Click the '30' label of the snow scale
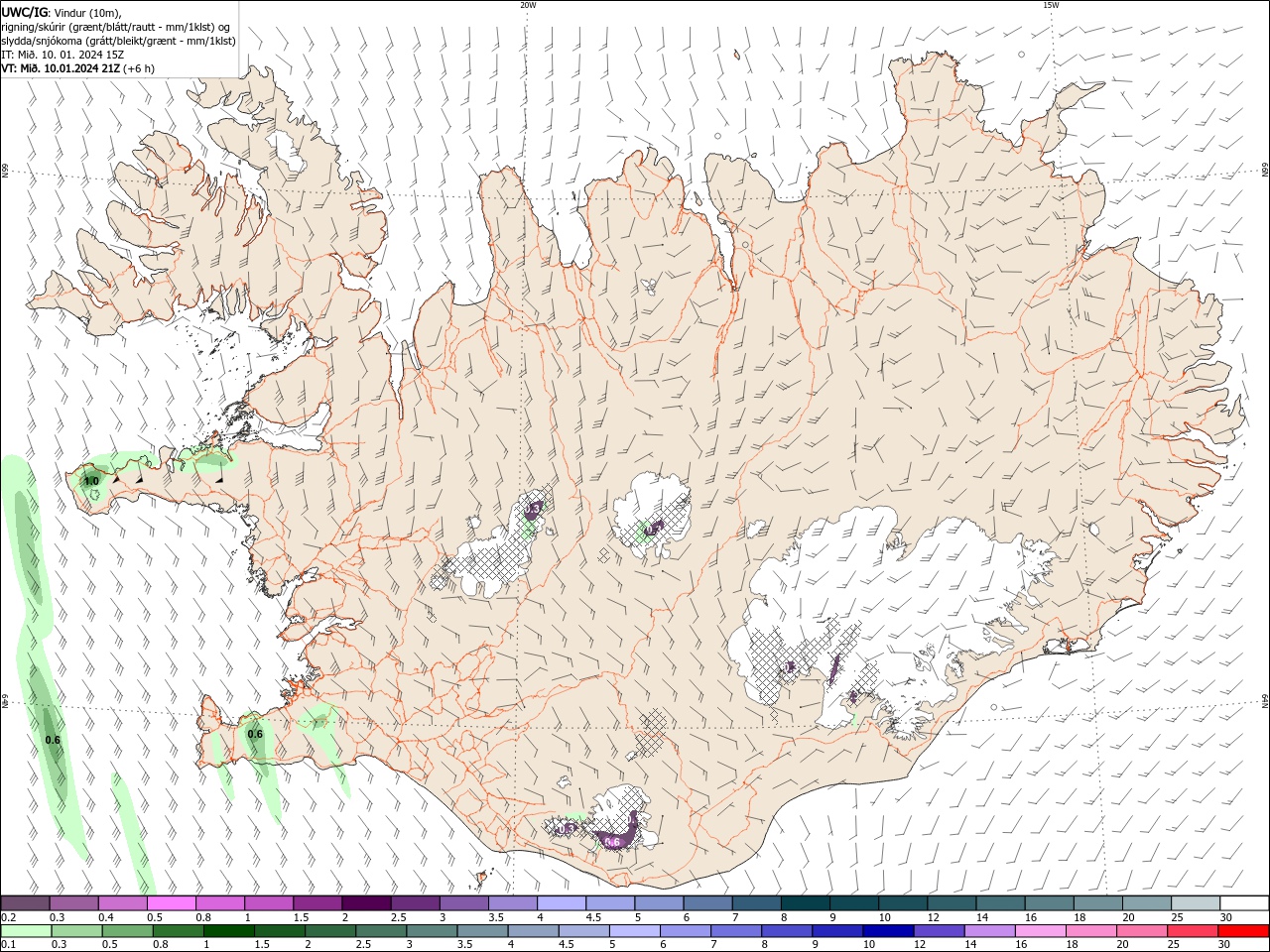This screenshot has width=1270, height=952. click(1225, 917)
